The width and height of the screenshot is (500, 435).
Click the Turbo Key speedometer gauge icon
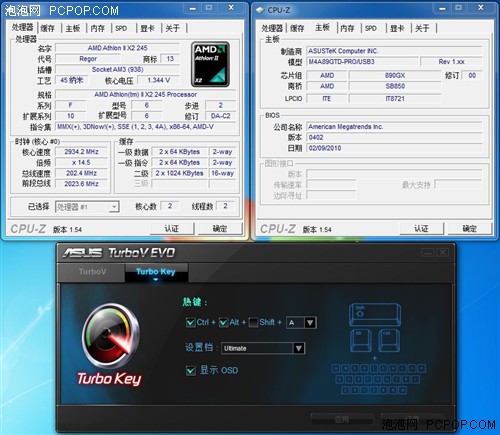110,335
